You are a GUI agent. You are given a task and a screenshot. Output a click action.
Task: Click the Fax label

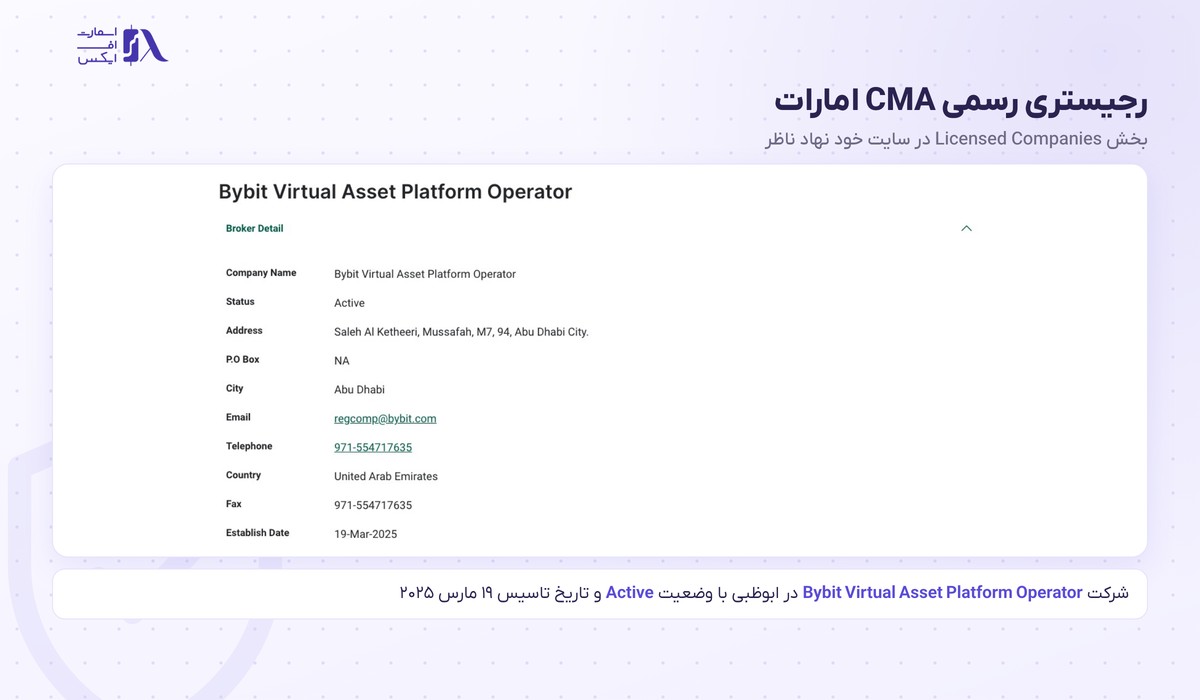[x=234, y=505]
